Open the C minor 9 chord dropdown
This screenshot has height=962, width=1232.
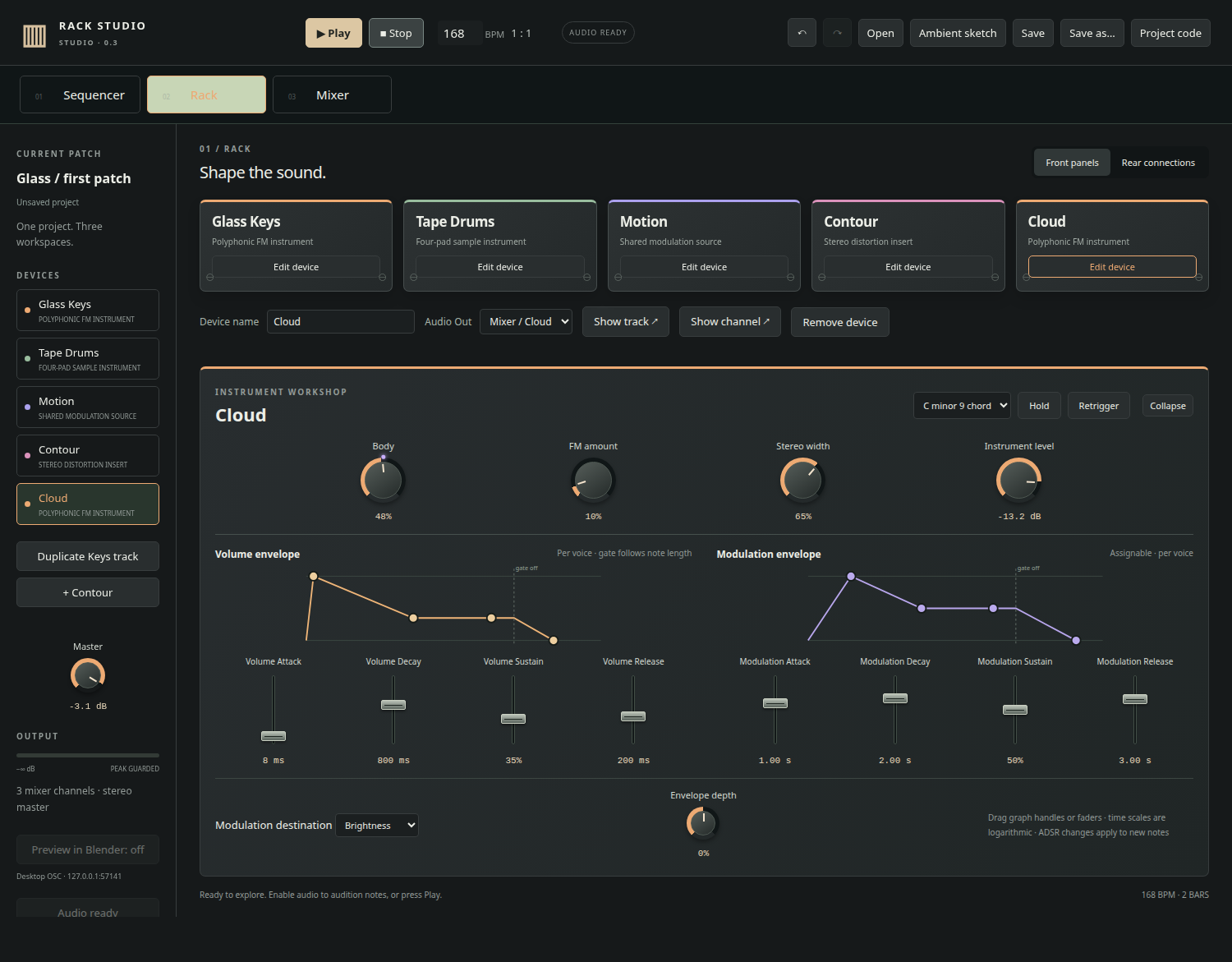pyautogui.click(x=962, y=406)
